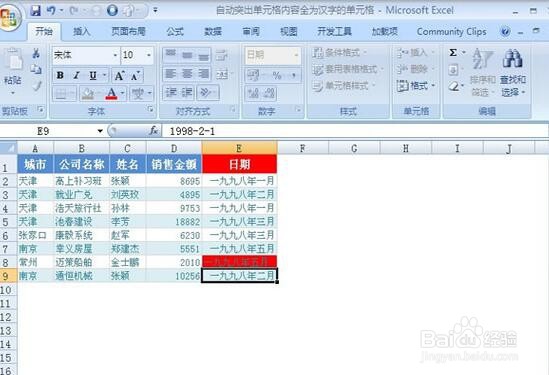Click the insert function fx icon

click(x=153, y=131)
